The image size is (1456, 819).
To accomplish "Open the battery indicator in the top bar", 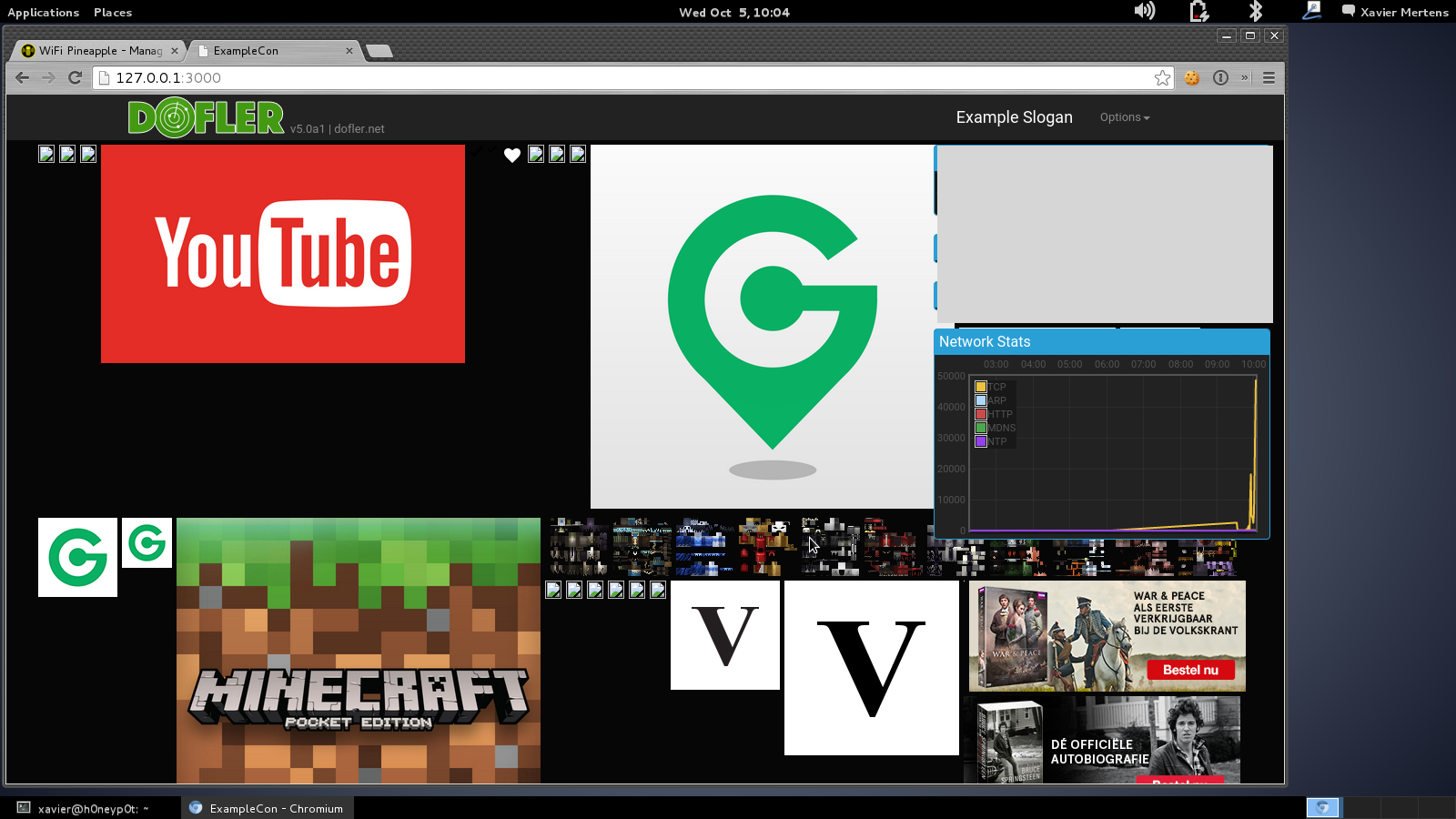I will (1198, 11).
